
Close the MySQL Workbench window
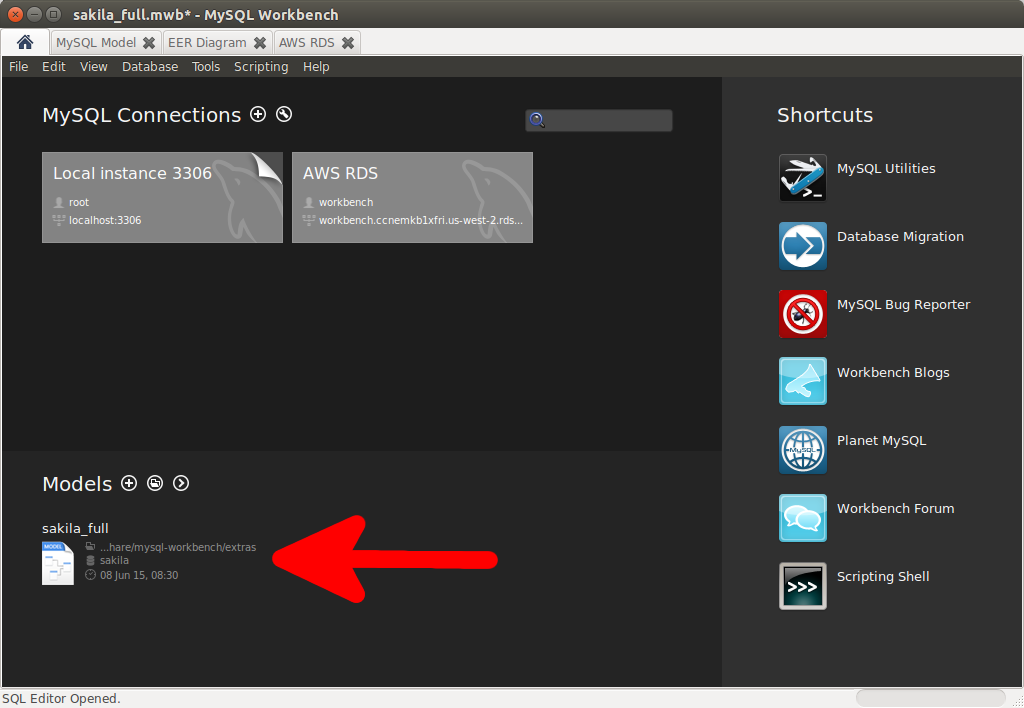tap(16, 14)
